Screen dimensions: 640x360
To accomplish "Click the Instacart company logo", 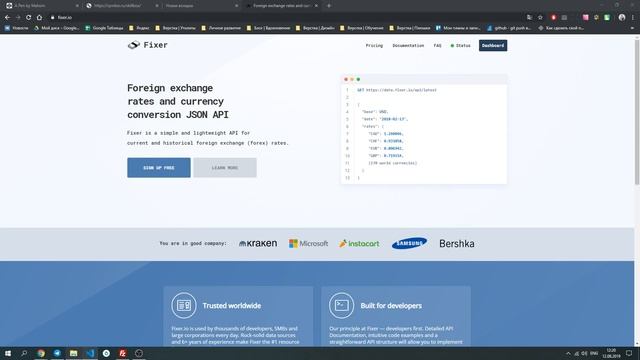I will [359, 244].
